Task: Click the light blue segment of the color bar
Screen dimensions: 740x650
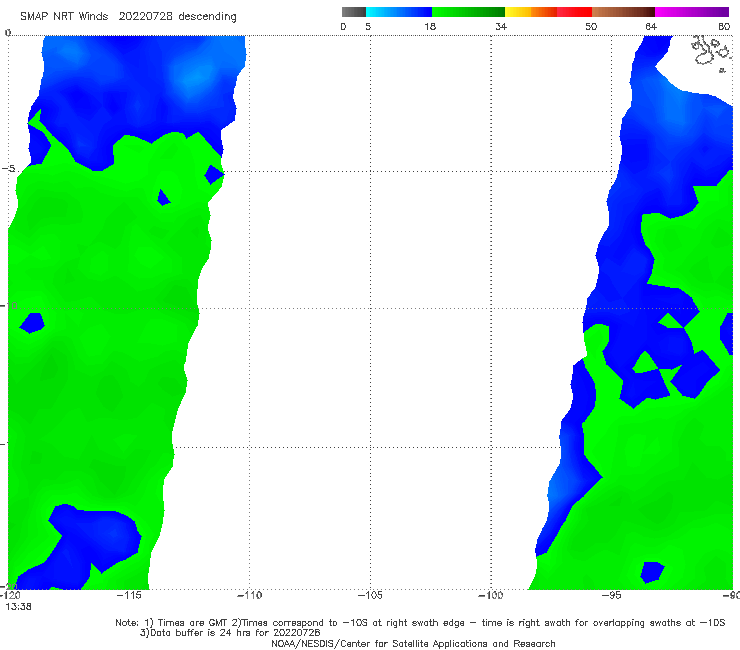Action: pyautogui.click(x=399, y=12)
